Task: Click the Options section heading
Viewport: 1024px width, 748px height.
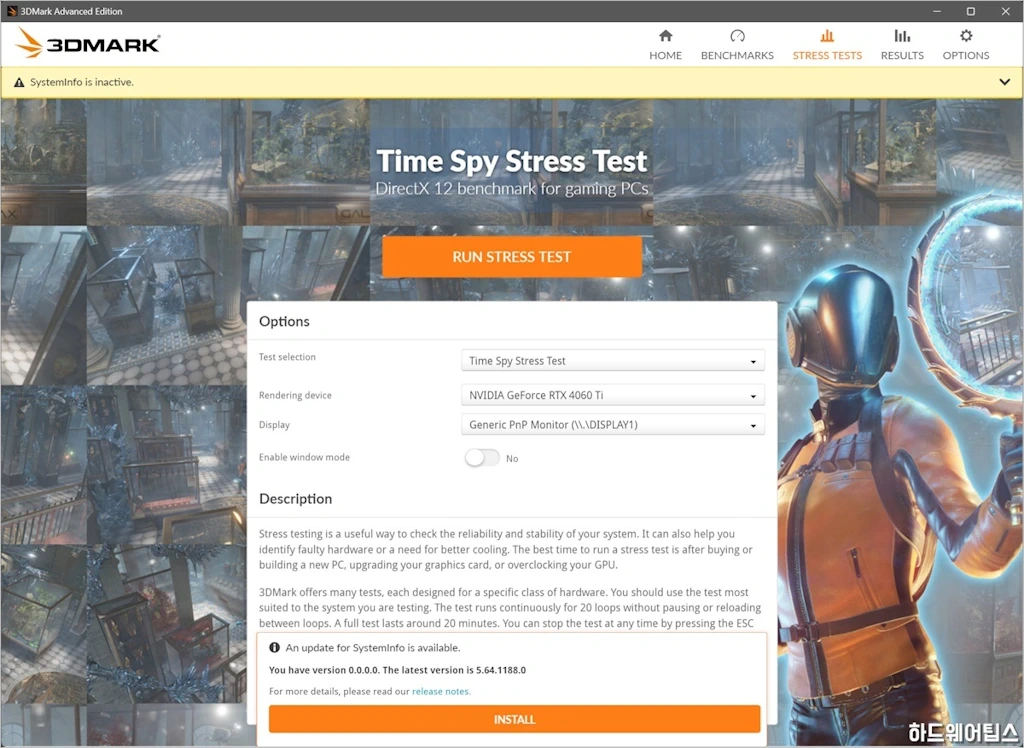Action: pos(284,321)
